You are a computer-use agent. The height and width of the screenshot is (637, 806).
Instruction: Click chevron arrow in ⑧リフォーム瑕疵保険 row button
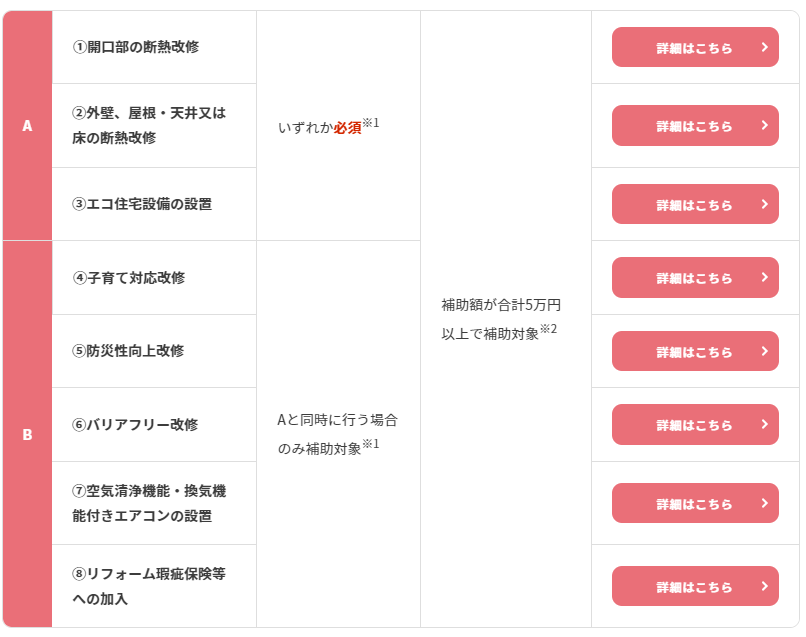(x=764, y=586)
